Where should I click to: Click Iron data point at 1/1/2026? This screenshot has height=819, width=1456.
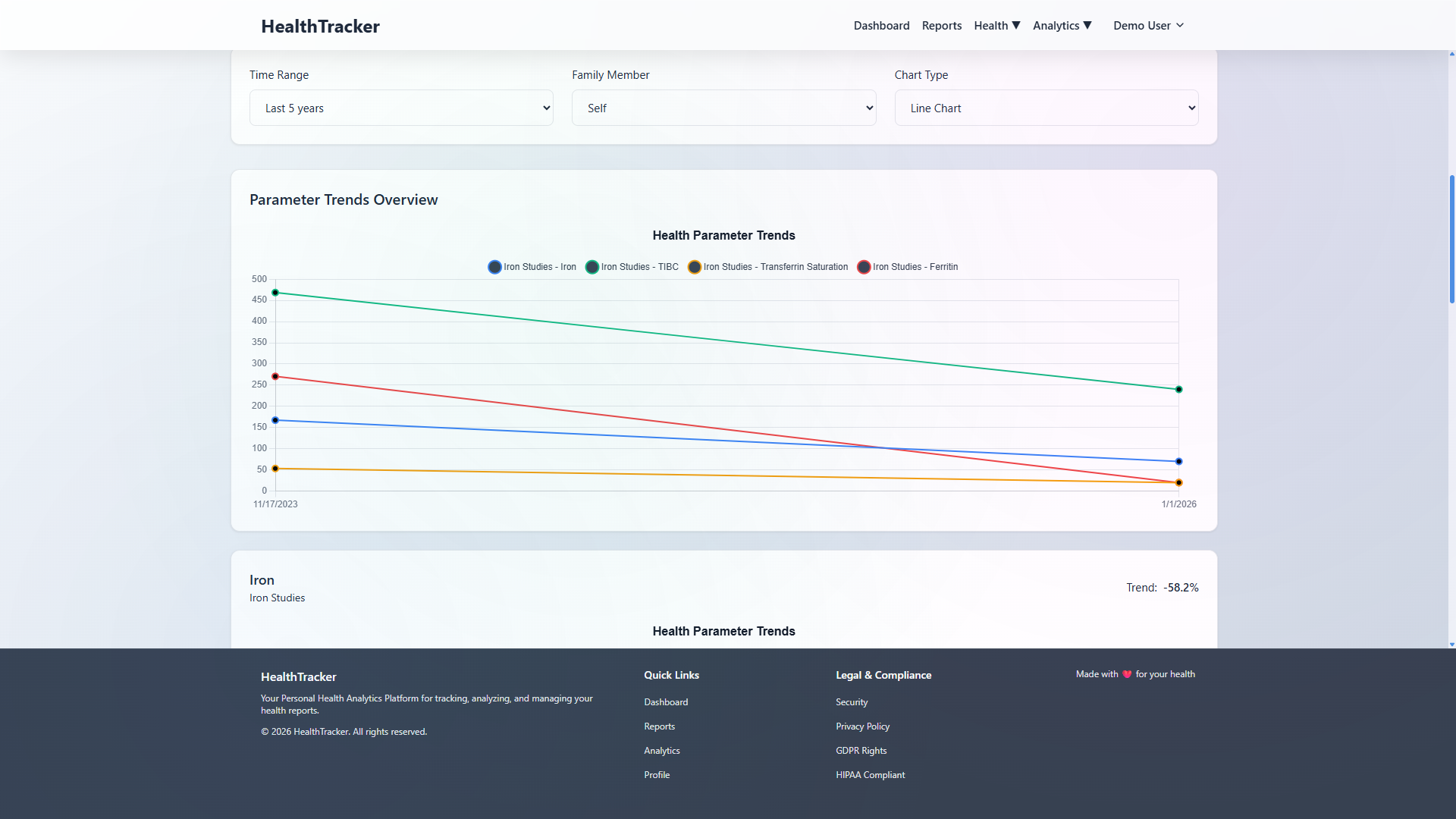1178,462
